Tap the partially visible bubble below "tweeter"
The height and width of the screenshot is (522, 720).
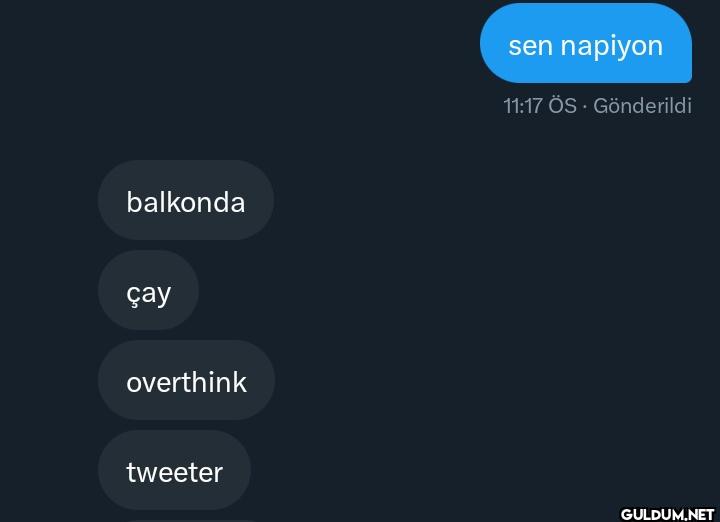[191, 521]
